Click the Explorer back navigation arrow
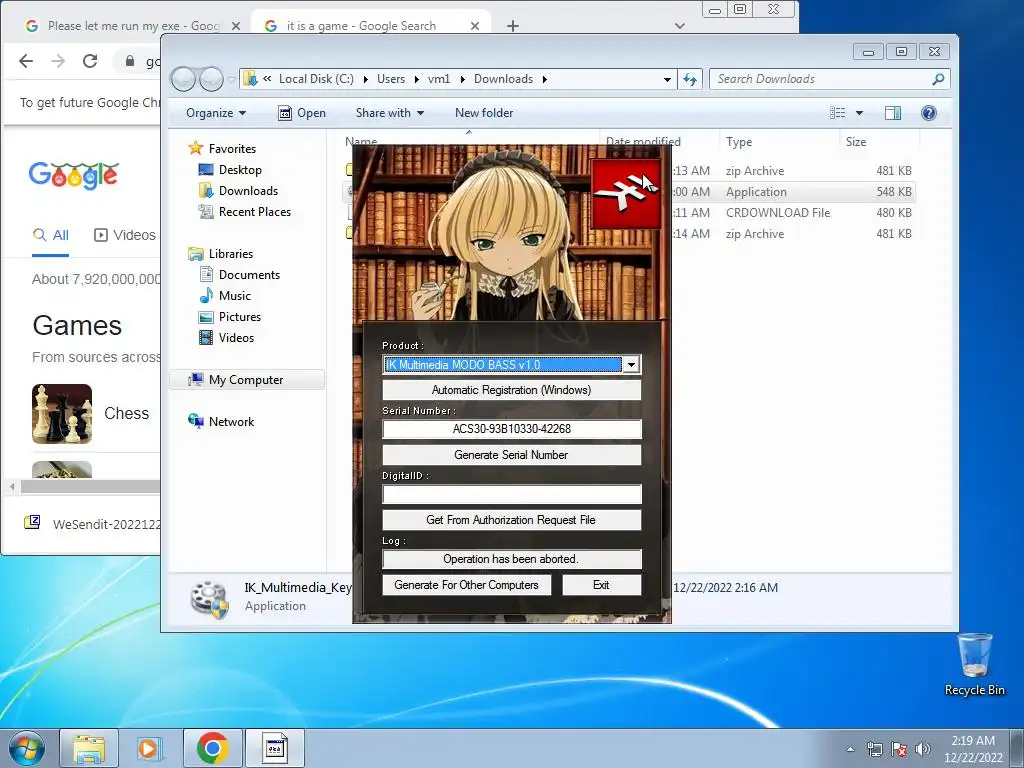 click(183, 79)
